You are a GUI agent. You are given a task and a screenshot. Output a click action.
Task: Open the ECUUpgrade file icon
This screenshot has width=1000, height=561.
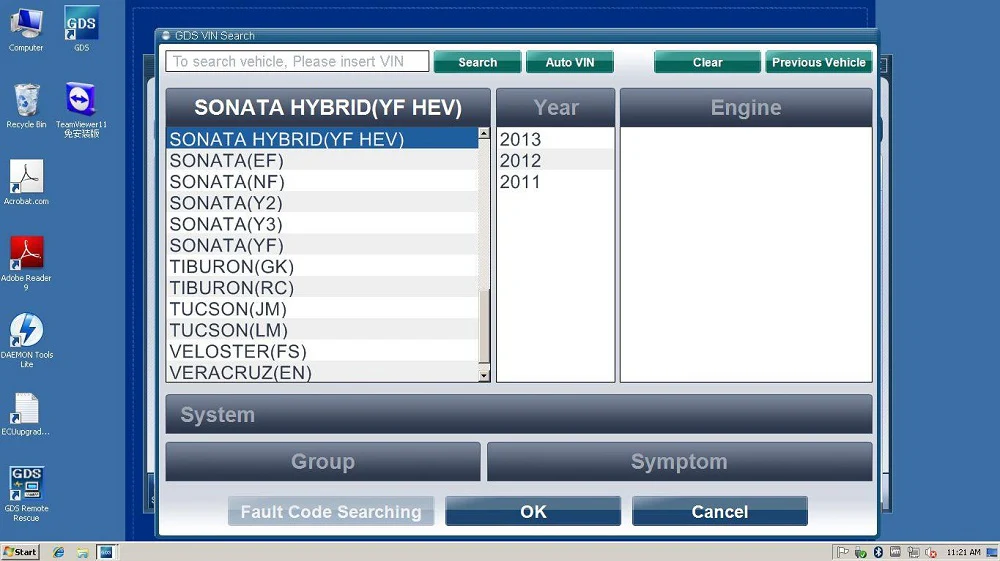(26, 409)
